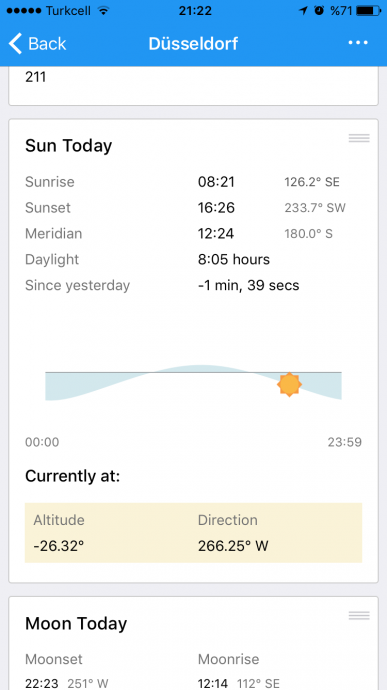Tap the battery icon in status bar
387x690 pixels.
pos(369,11)
